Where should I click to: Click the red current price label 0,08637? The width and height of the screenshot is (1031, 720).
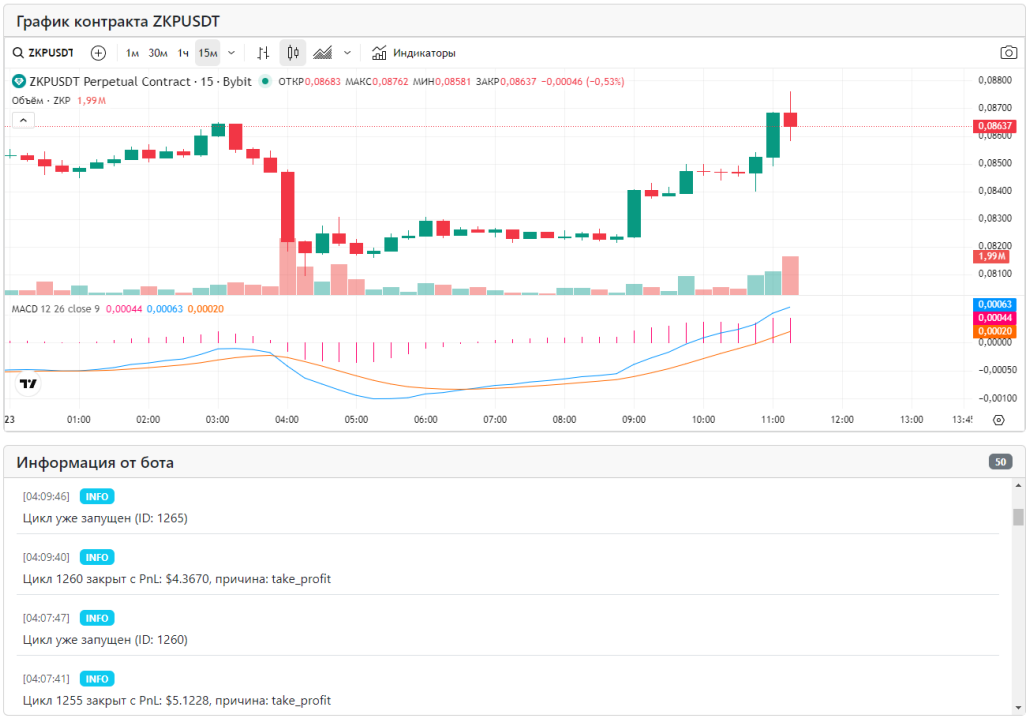994,126
